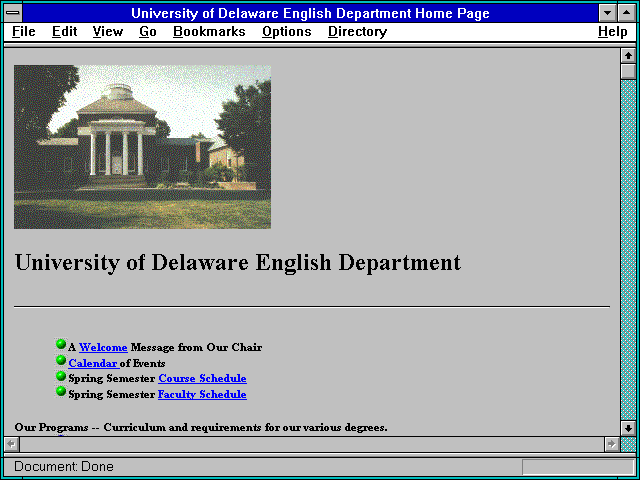The width and height of the screenshot is (640, 480).
Task: Open the View menu
Action: pos(108,32)
